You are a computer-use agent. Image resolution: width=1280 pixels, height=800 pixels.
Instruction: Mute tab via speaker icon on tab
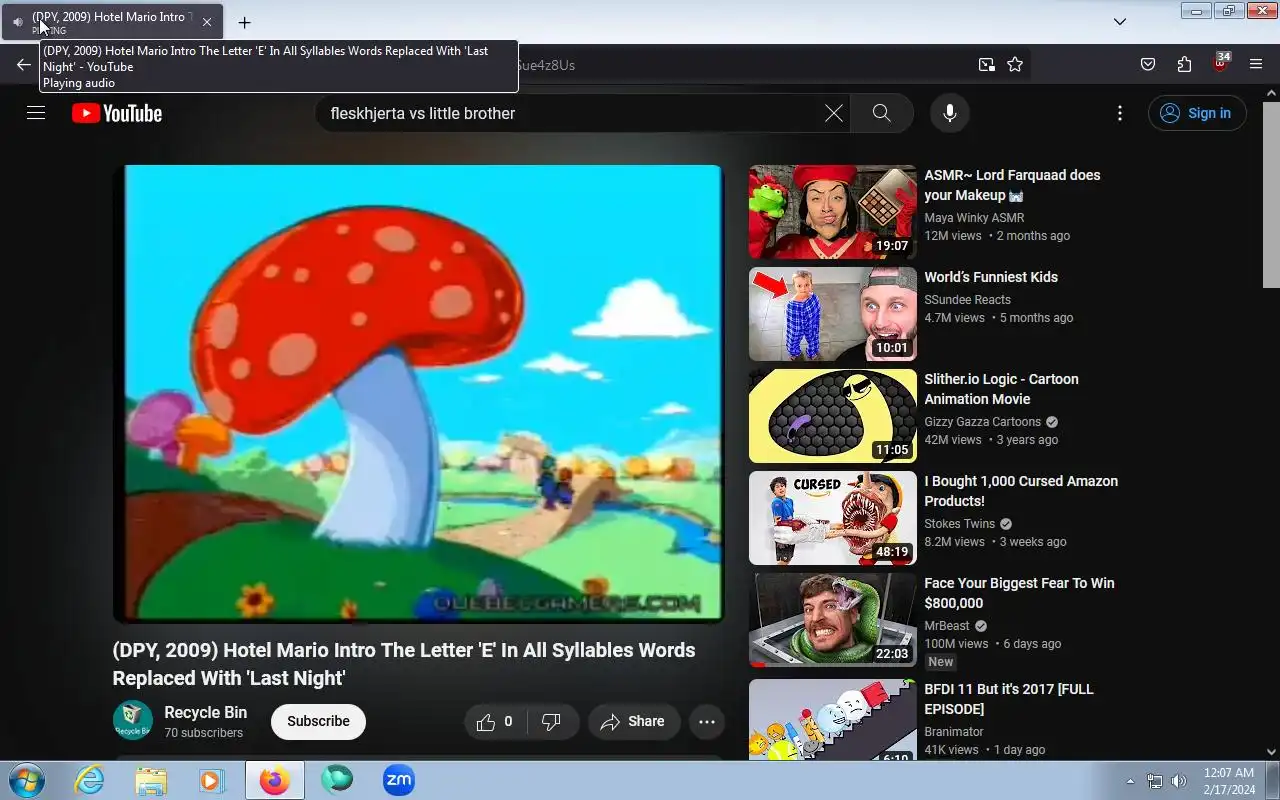[x=18, y=22]
